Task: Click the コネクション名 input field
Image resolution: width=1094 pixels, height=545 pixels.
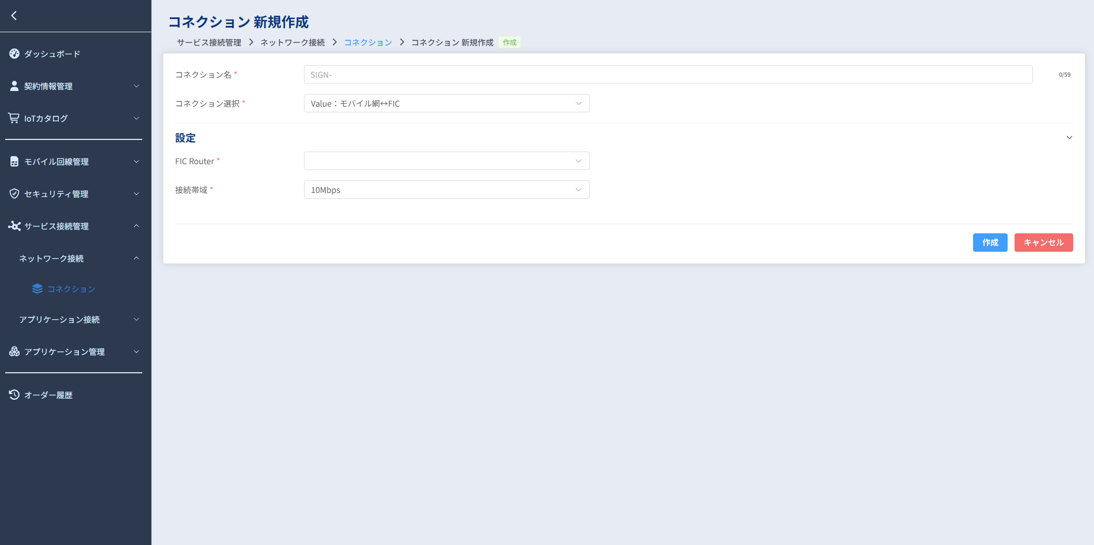Action: tap(667, 75)
